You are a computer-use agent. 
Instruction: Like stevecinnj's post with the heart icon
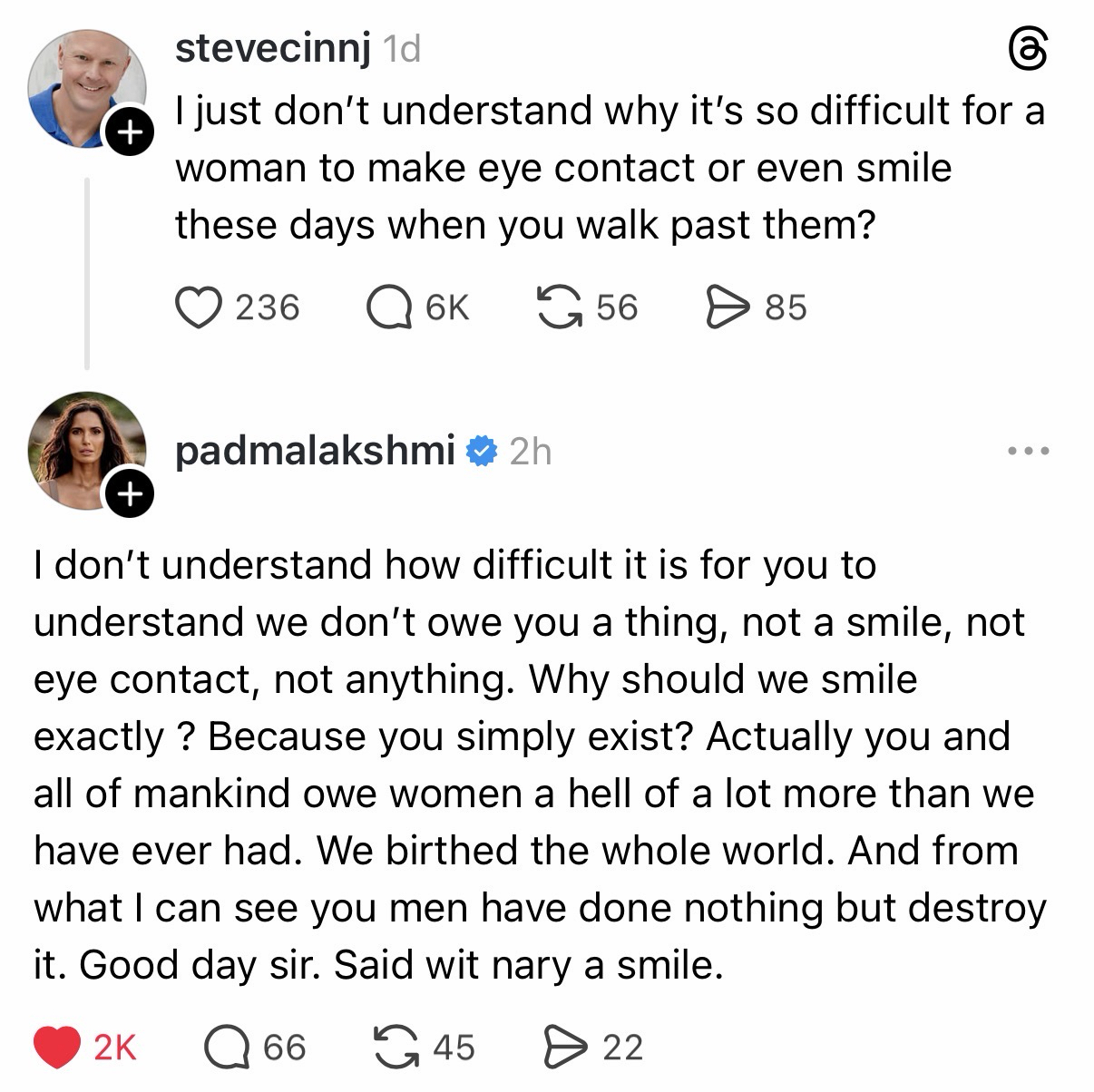(x=198, y=307)
